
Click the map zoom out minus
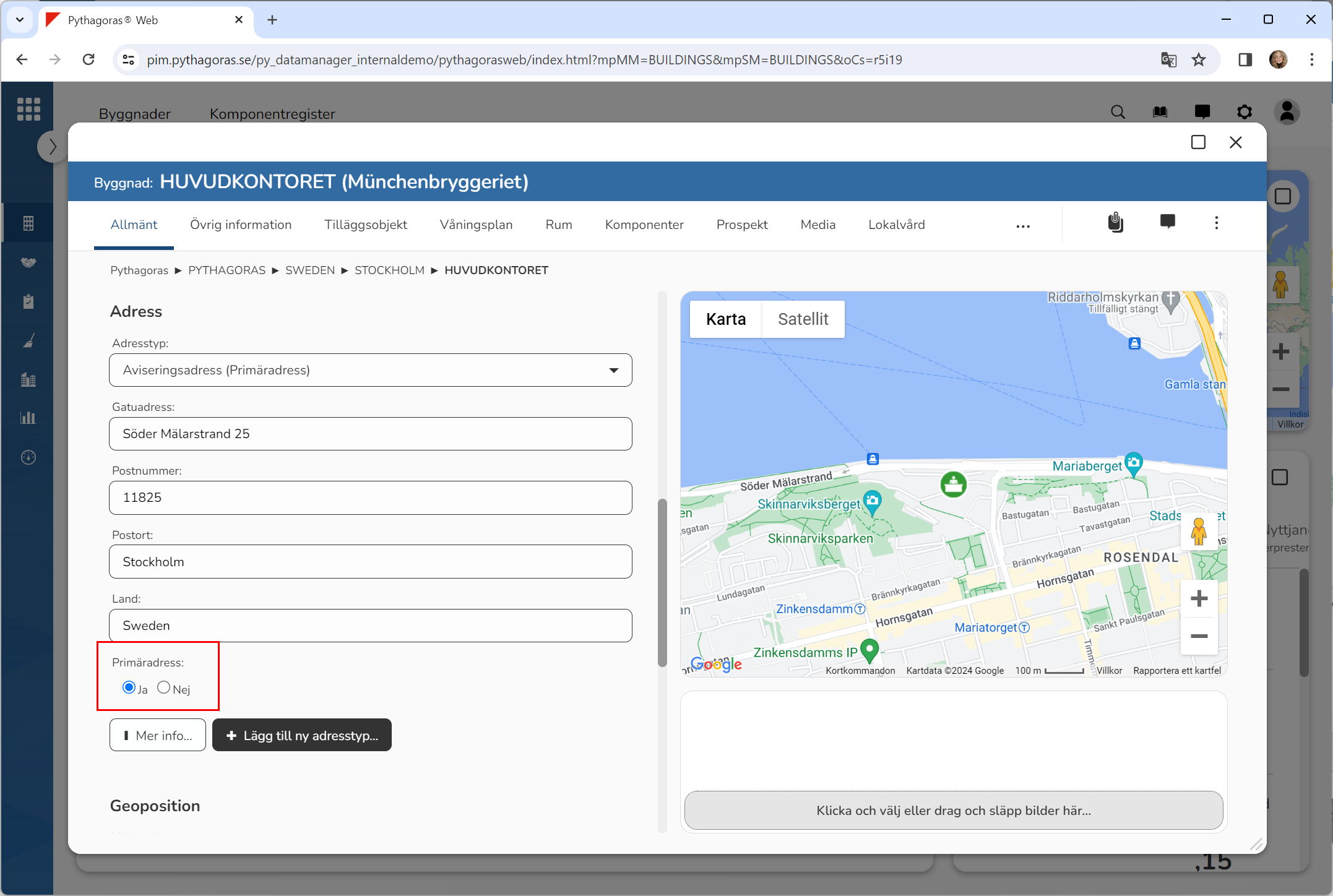(x=1199, y=636)
